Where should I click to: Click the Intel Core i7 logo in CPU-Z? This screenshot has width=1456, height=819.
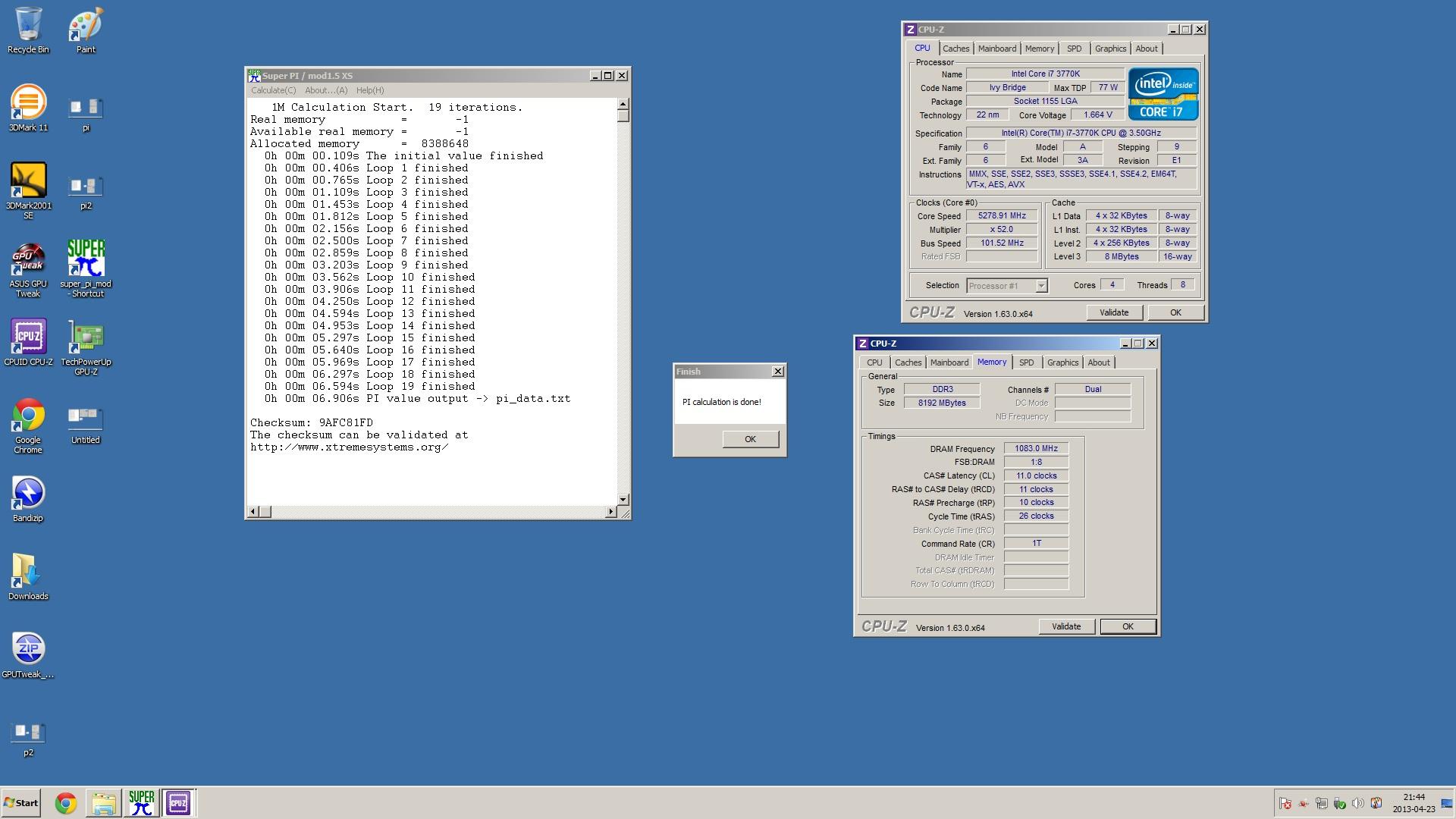click(1163, 94)
